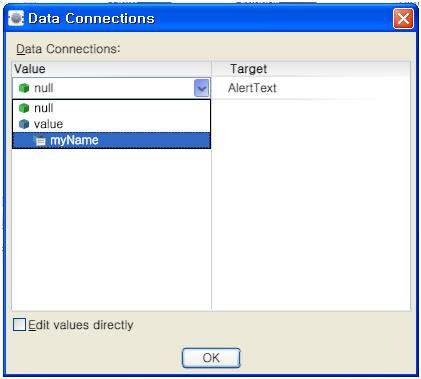Open the Value dropdown arrow
The width and height of the screenshot is (421, 379).
[x=201, y=88]
